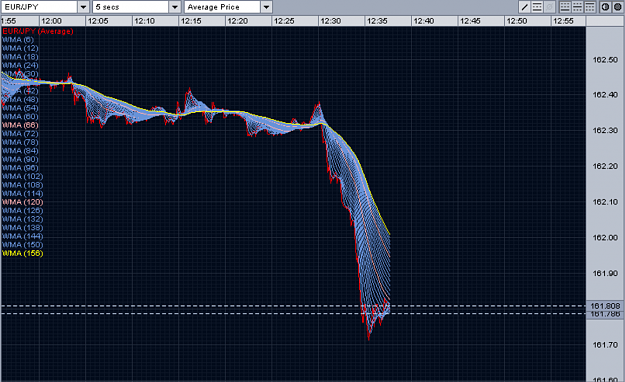The width and height of the screenshot is (625, 382).
Task: Click the 12:05 time axis label
Action: pos(98,21)
